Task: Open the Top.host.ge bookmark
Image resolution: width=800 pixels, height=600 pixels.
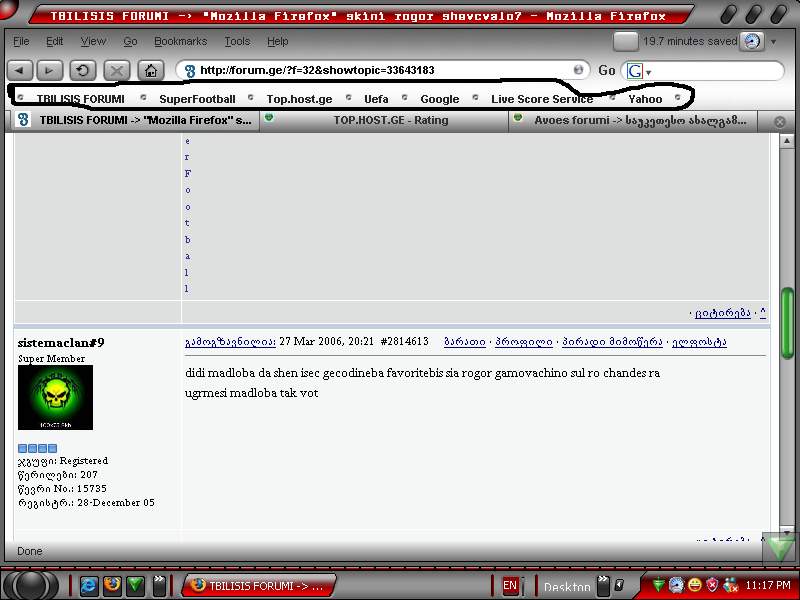Action: pos(299,99)
